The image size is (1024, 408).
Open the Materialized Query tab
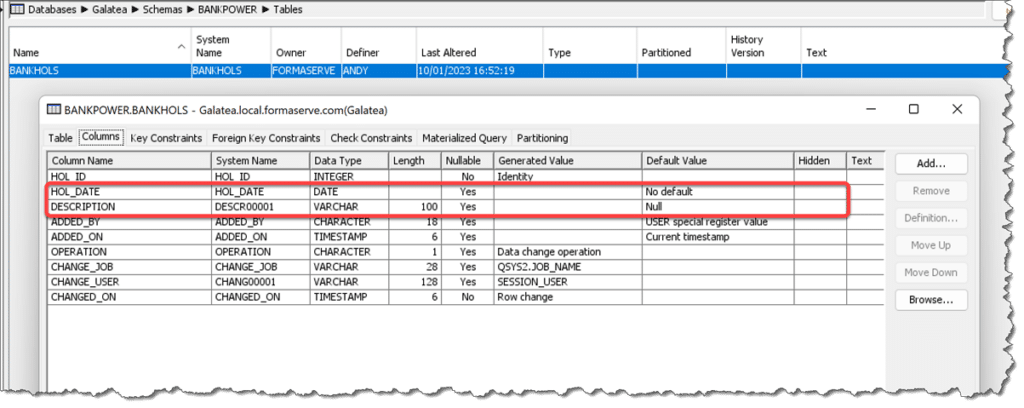[x=465, y=138]
